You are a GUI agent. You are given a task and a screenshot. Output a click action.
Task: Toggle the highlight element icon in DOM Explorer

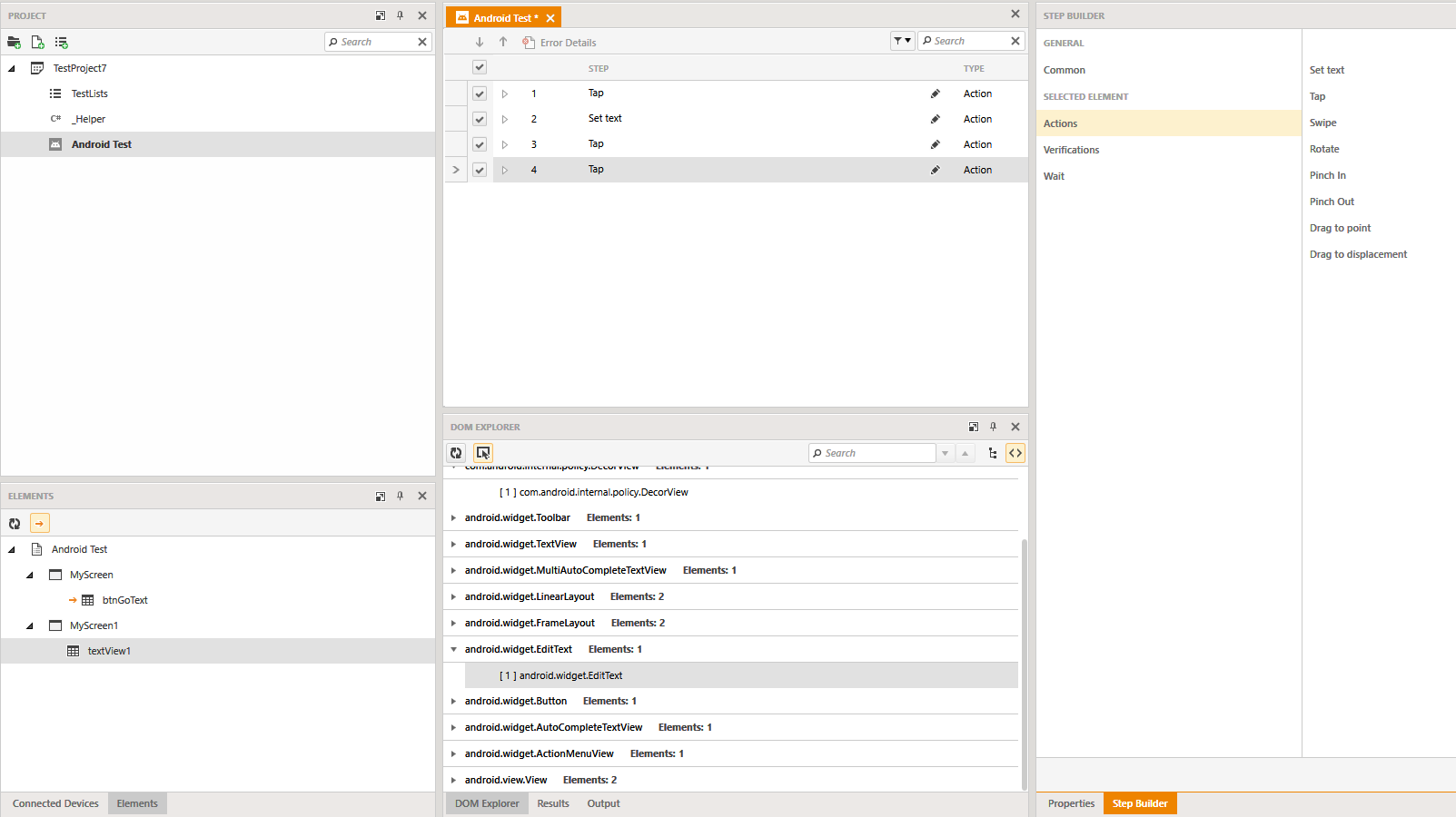pos(483,453)
